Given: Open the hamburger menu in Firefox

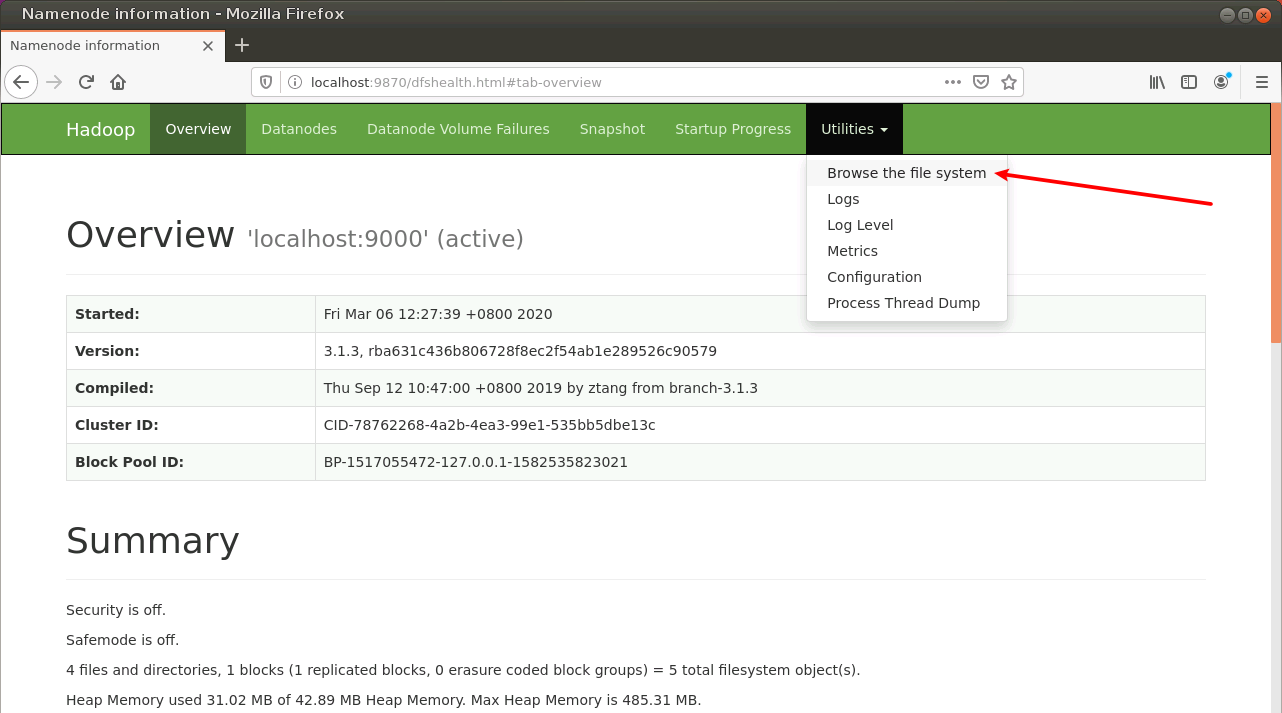Looking at the screenshot, I should 1261,82.
